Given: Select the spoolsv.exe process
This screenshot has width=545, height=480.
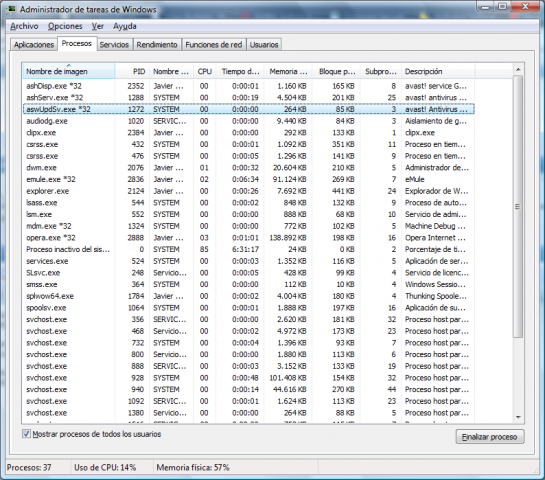Looking at the screenshot, I should click(249, 308).
